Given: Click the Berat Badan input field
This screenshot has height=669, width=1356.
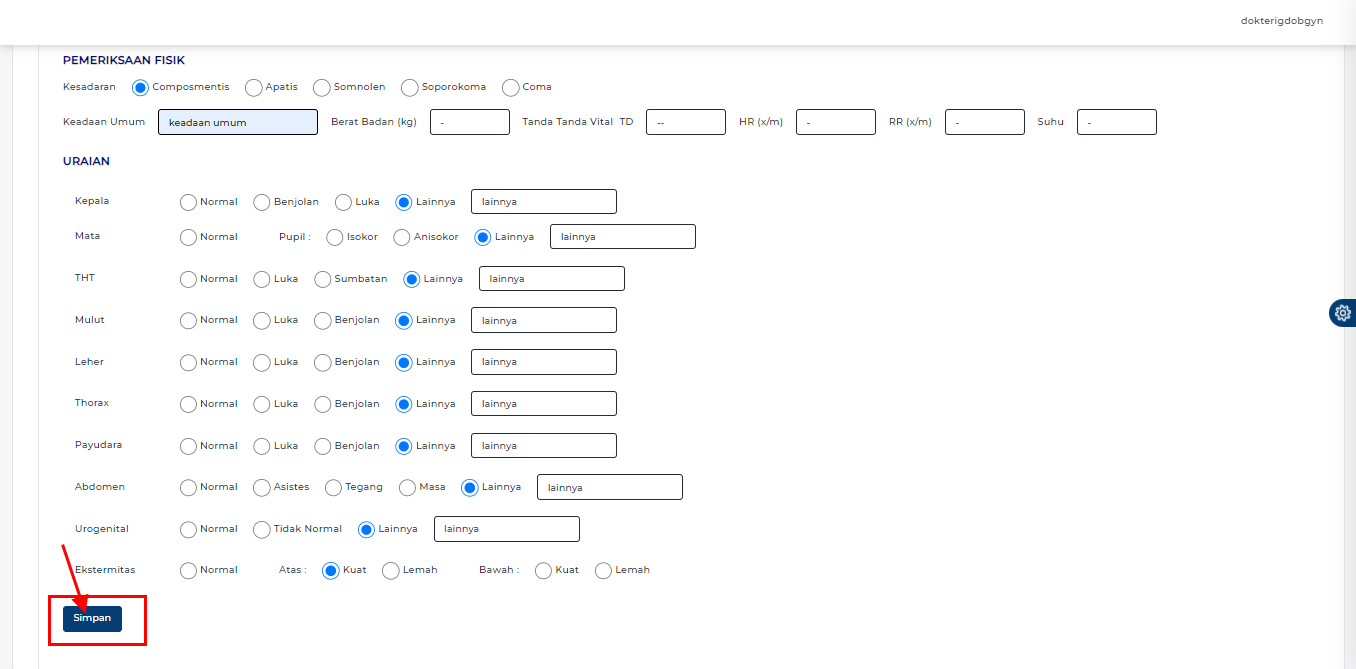Looking at the screenshot, I should click(x=469, y=121).
